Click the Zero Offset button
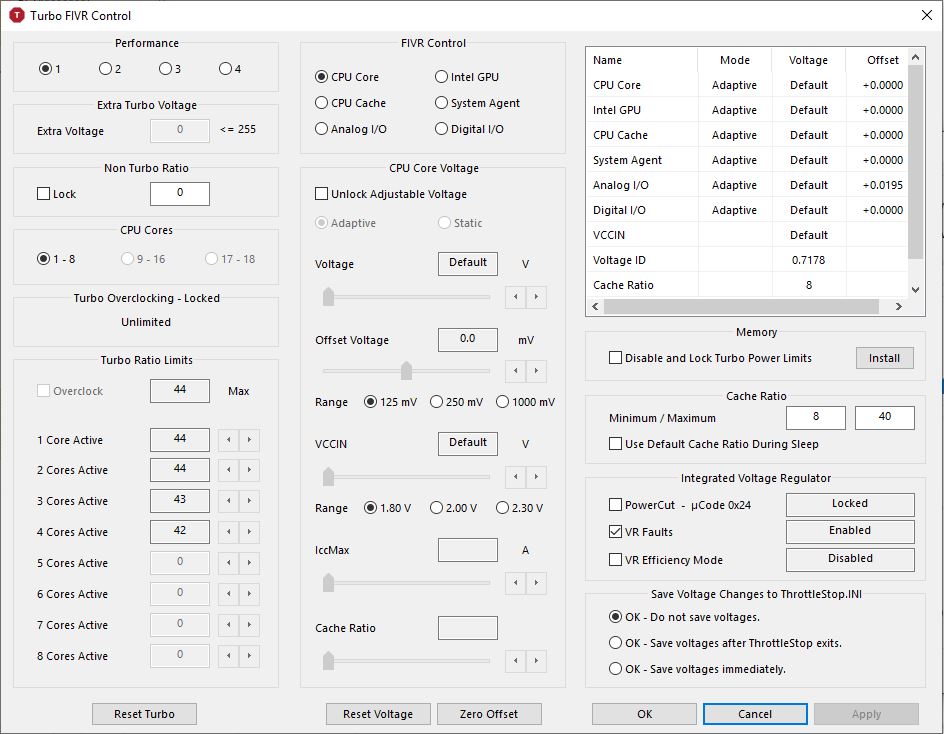944x734 pixels. coord(489,714)
